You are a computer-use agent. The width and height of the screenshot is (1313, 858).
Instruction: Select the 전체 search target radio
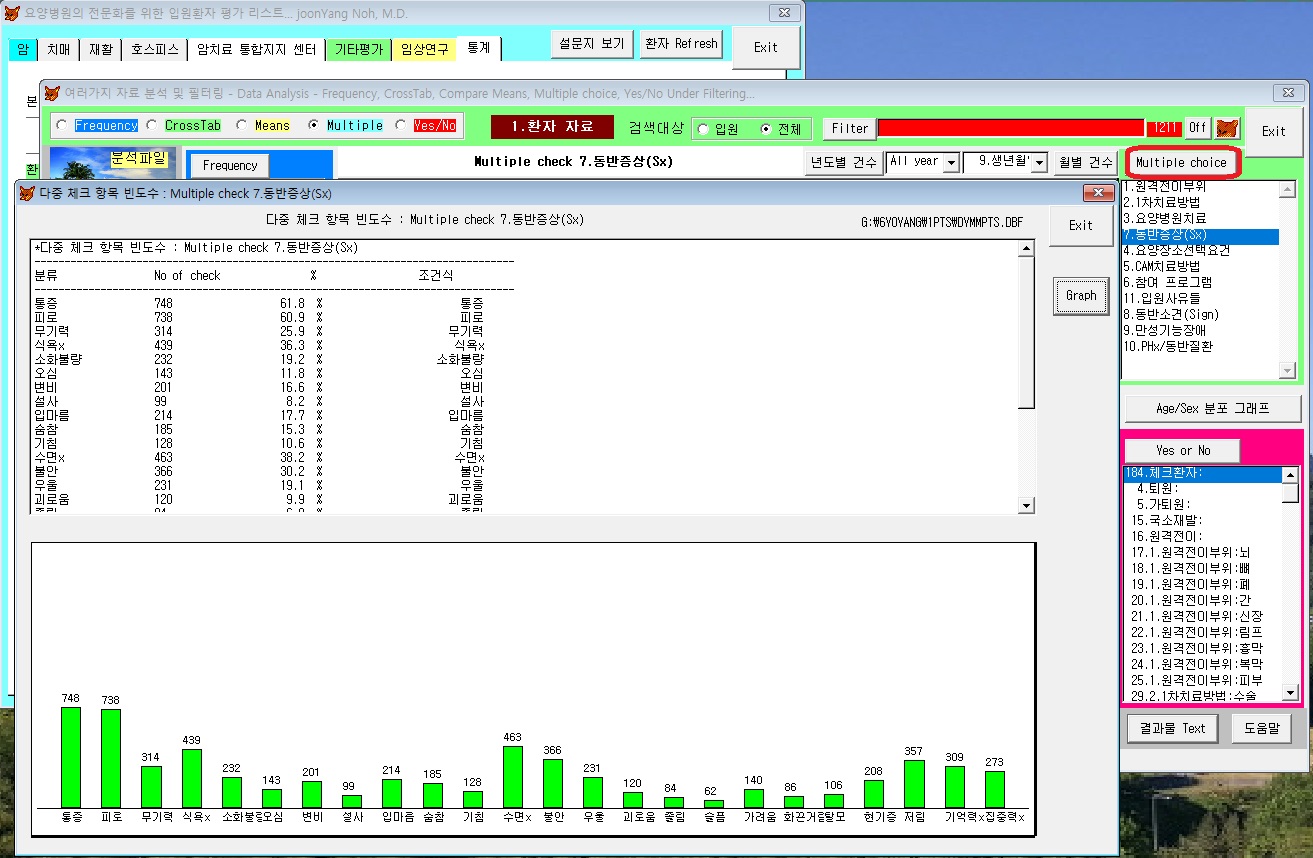point(766,129)
